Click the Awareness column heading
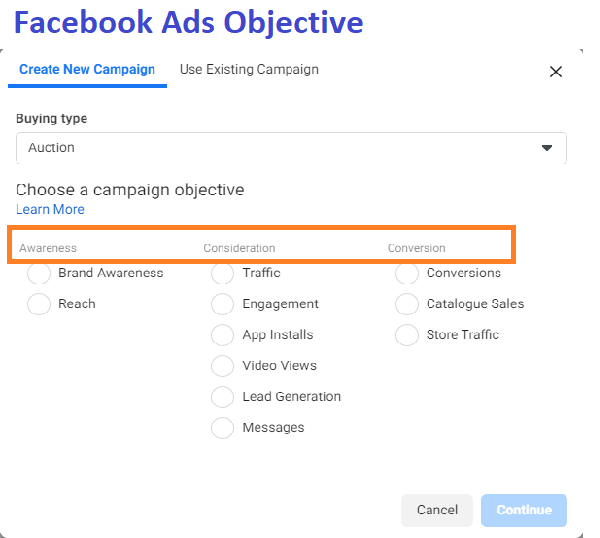 point(48,248)
